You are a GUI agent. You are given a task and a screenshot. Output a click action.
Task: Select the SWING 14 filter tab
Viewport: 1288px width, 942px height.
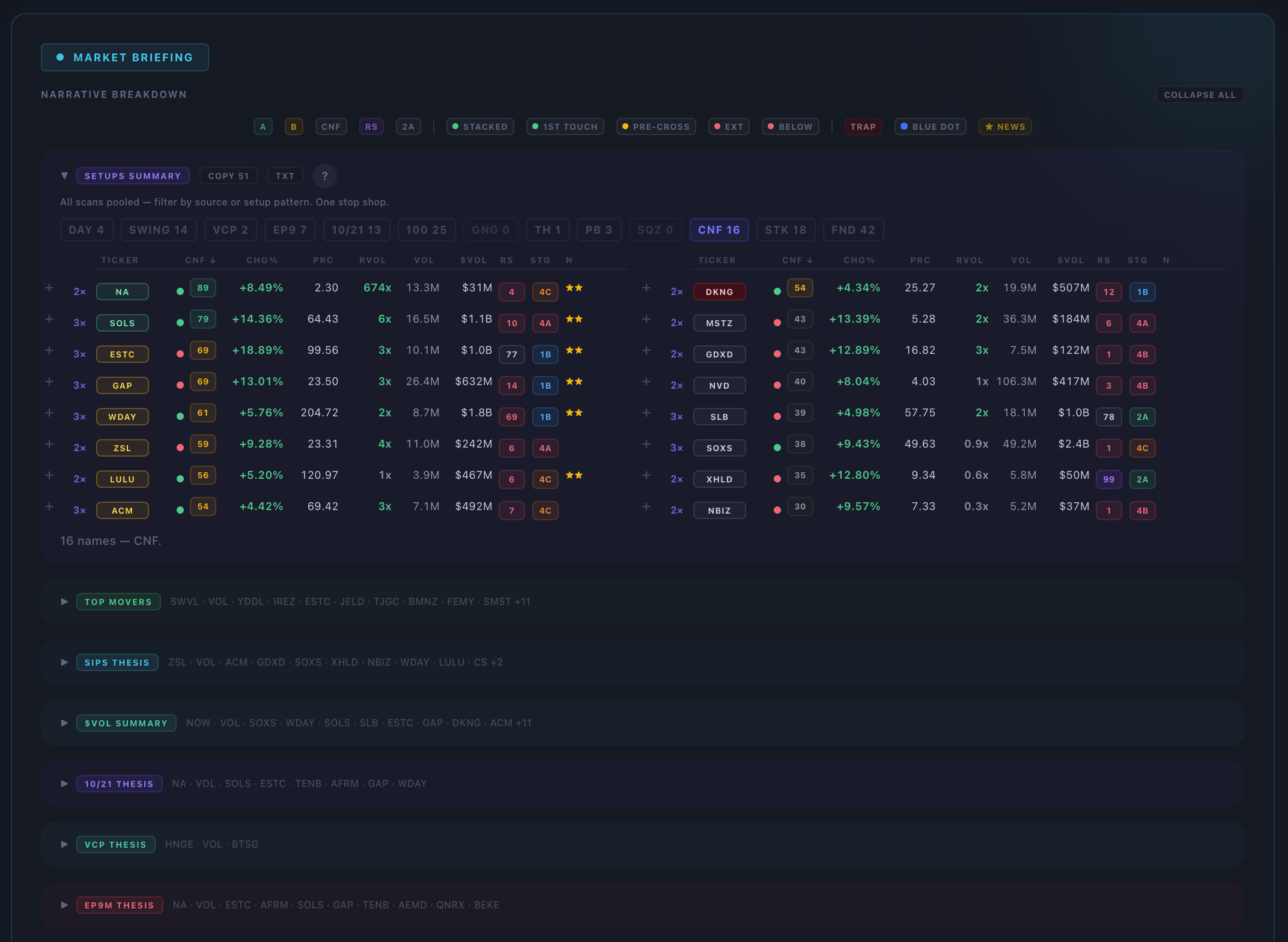[159, 229]
